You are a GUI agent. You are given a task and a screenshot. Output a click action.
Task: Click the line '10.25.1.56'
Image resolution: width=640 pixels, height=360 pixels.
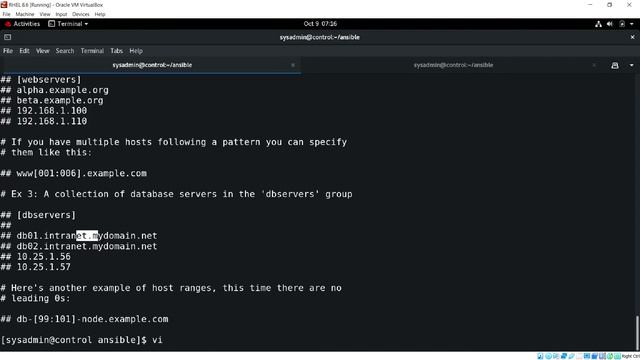pyautogui.click(x=44, y=257)
